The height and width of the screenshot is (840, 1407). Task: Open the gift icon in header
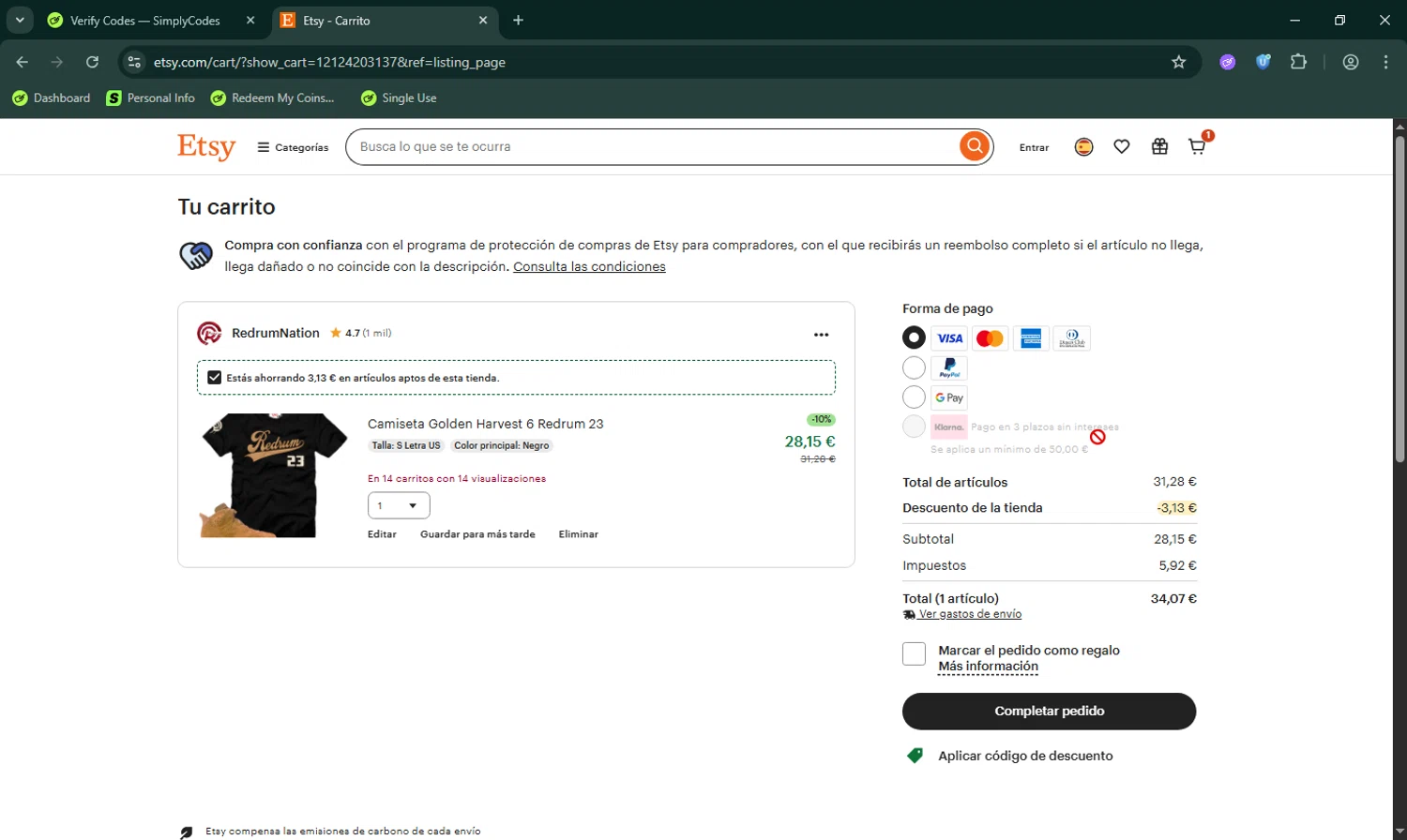click(1159, 147)
